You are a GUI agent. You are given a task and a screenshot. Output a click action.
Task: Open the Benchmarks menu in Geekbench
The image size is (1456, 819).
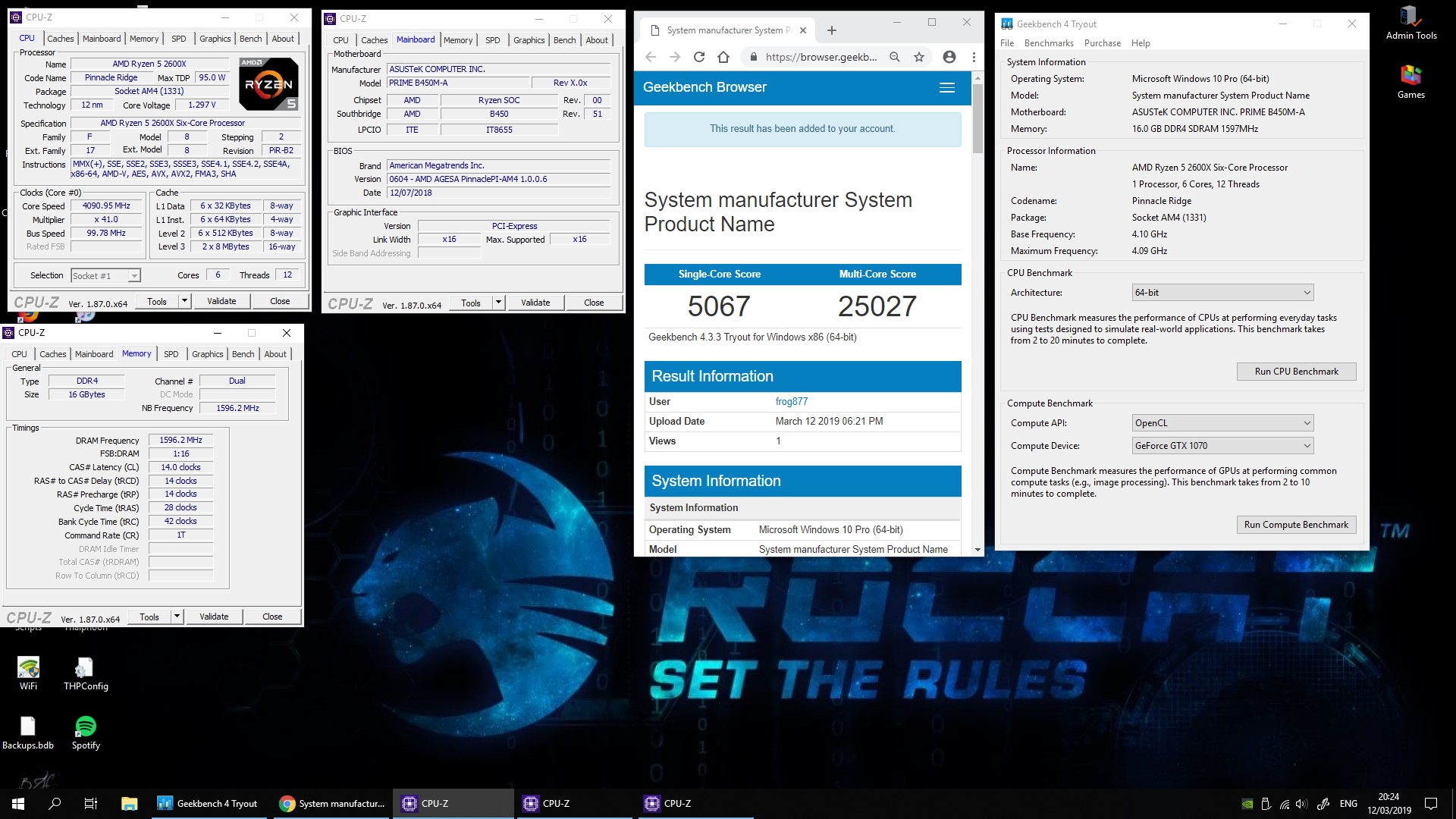pyautogui.click(x=1049, y=43)
